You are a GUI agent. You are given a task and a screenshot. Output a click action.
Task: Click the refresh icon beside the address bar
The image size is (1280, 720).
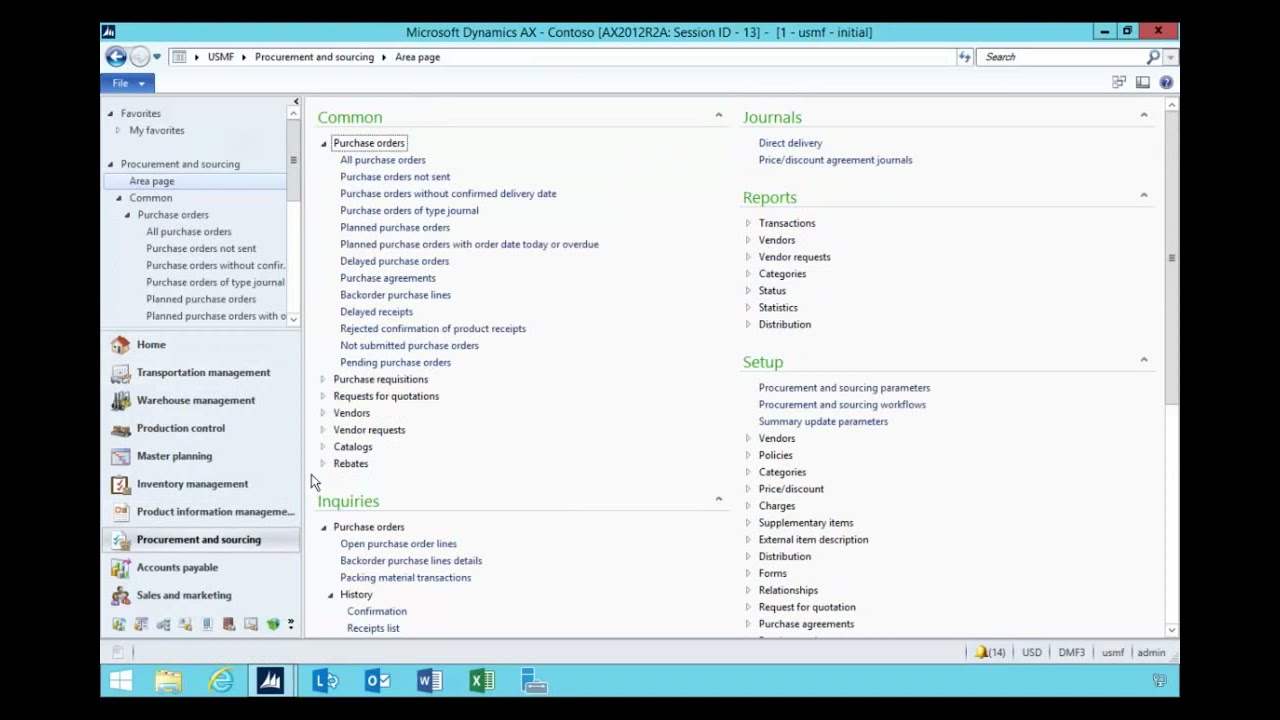tap(965, 57)
